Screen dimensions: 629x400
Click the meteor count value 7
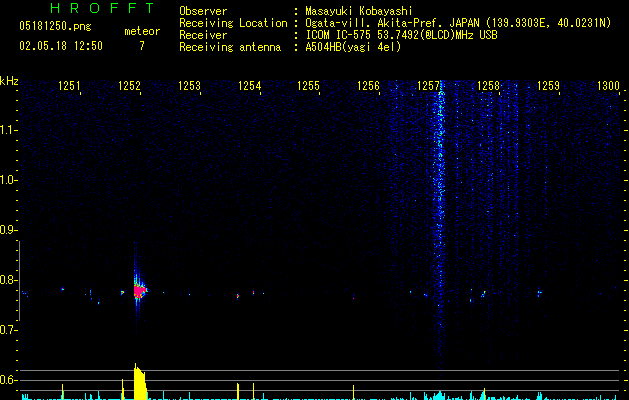[x=142, y=46]
